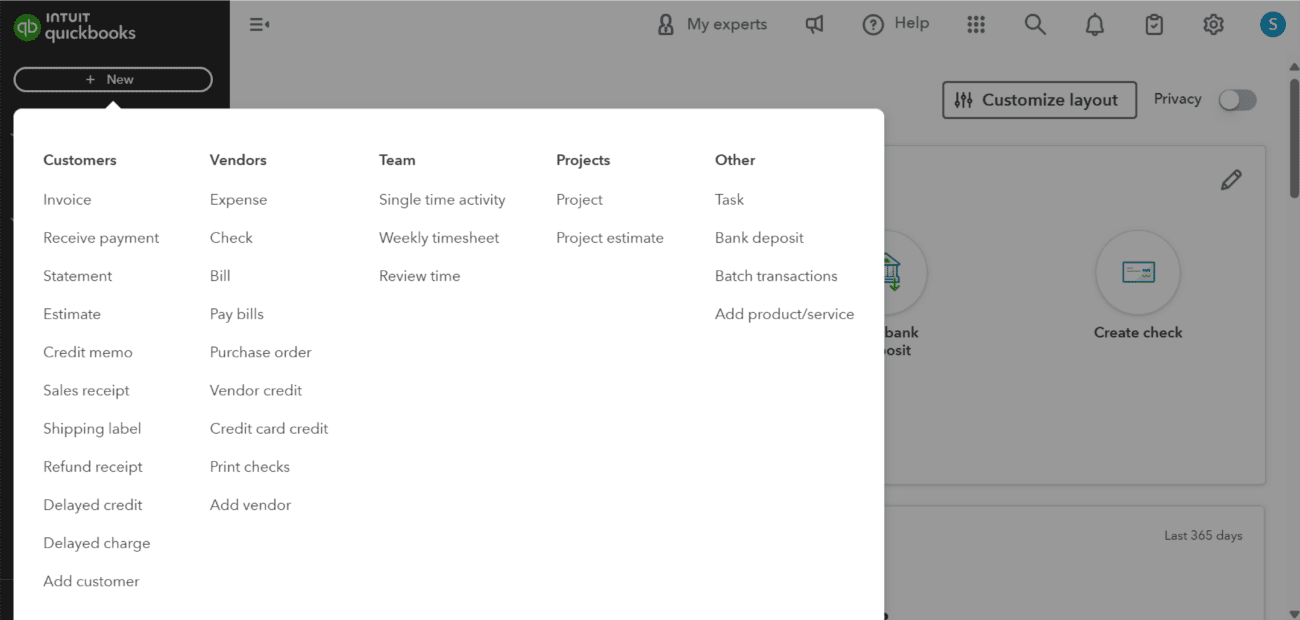This screenshot has height=620, width=1300.
Task: Select Project estimate under Projects
Action: pyautogui.click(x=610, y=238)
